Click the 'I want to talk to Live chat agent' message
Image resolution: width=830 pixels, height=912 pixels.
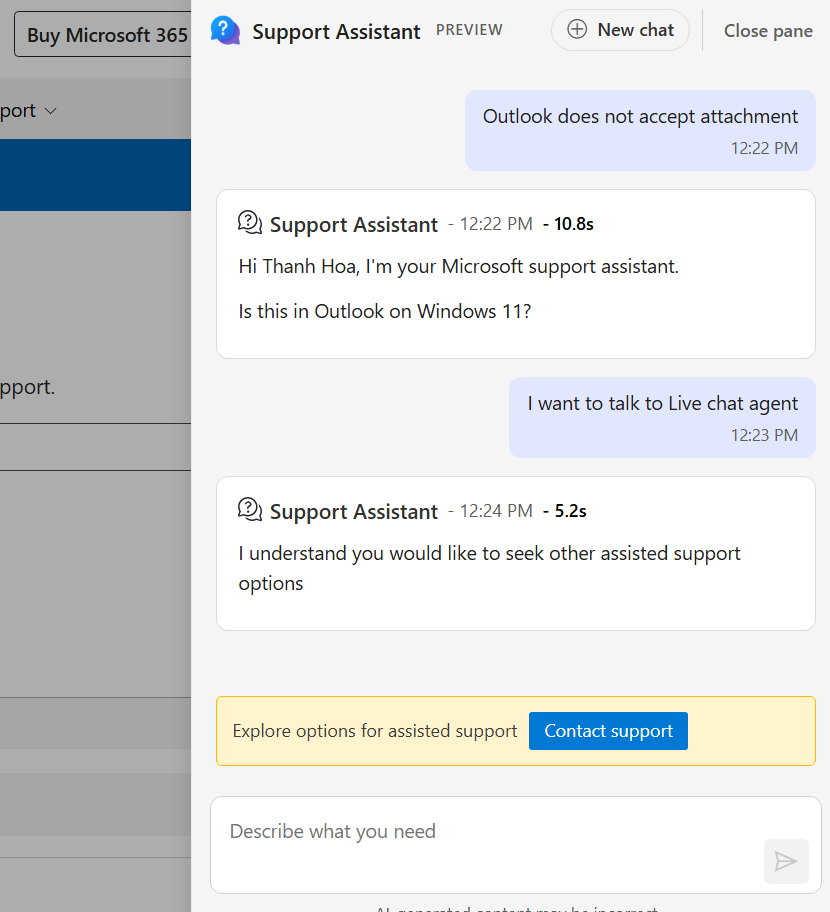pyautogui.click(x=662, y=417)
